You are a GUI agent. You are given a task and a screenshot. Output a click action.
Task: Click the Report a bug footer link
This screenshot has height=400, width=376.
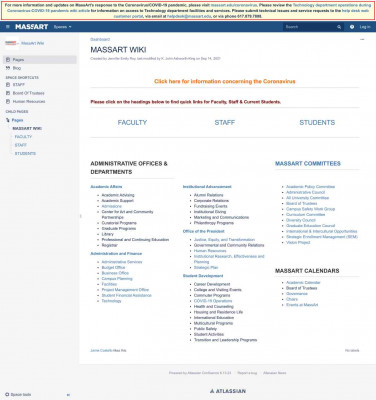click(247, 373)
